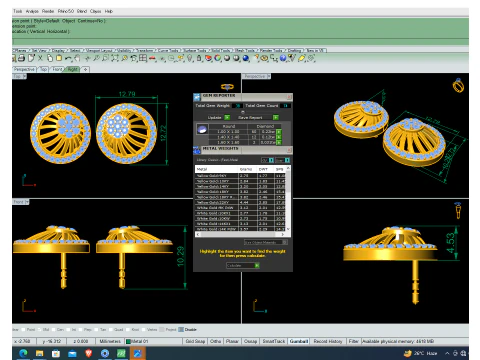Screen dimensions: 480x360
Task: Expand the system tray hidden icons chevron
Action: click(x=447, y=353)
